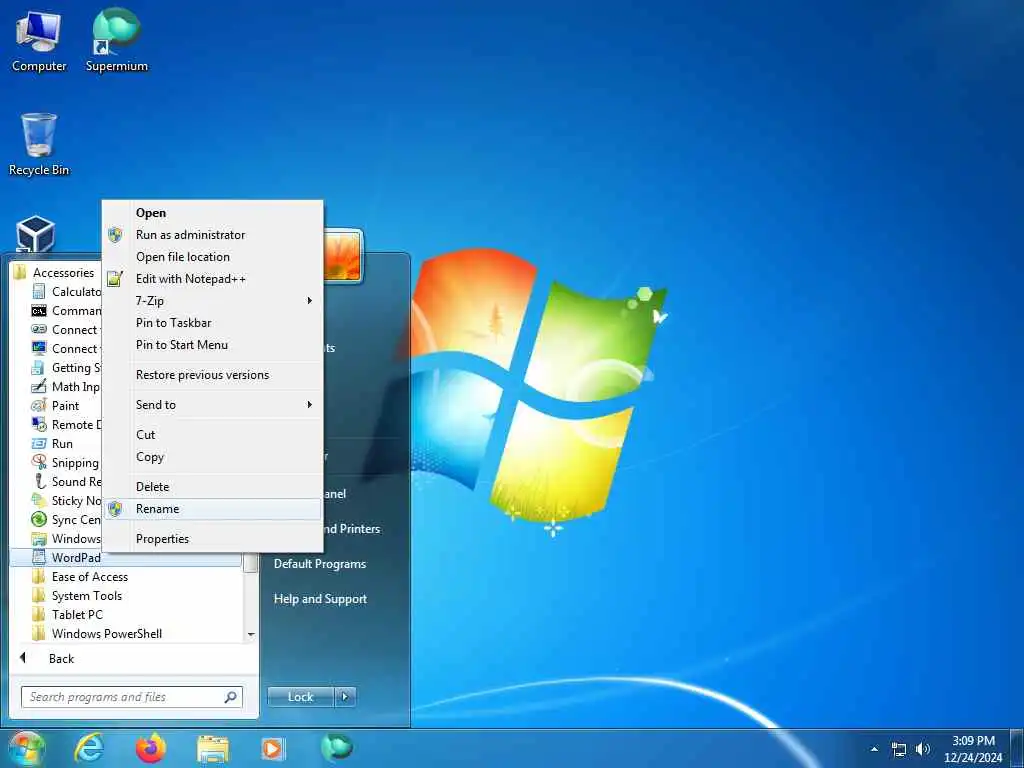Screen dimensions: 1024x768
Task: Choose Open file location
Action: pyautogui.click(x=212, y=257)
